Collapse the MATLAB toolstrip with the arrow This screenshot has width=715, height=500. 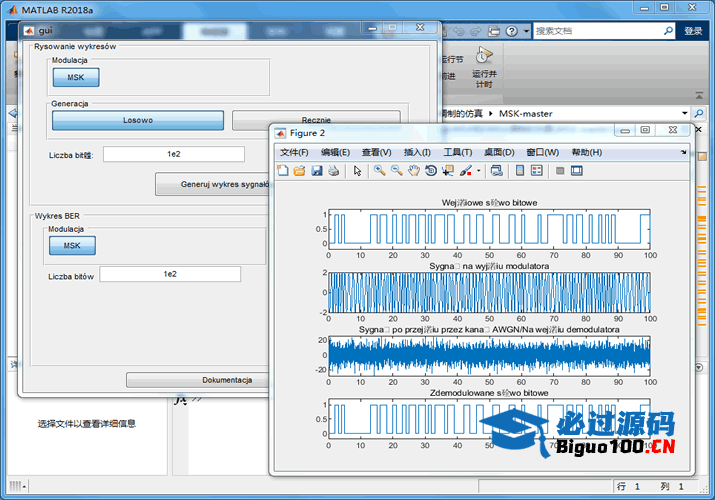coord(699,95)
